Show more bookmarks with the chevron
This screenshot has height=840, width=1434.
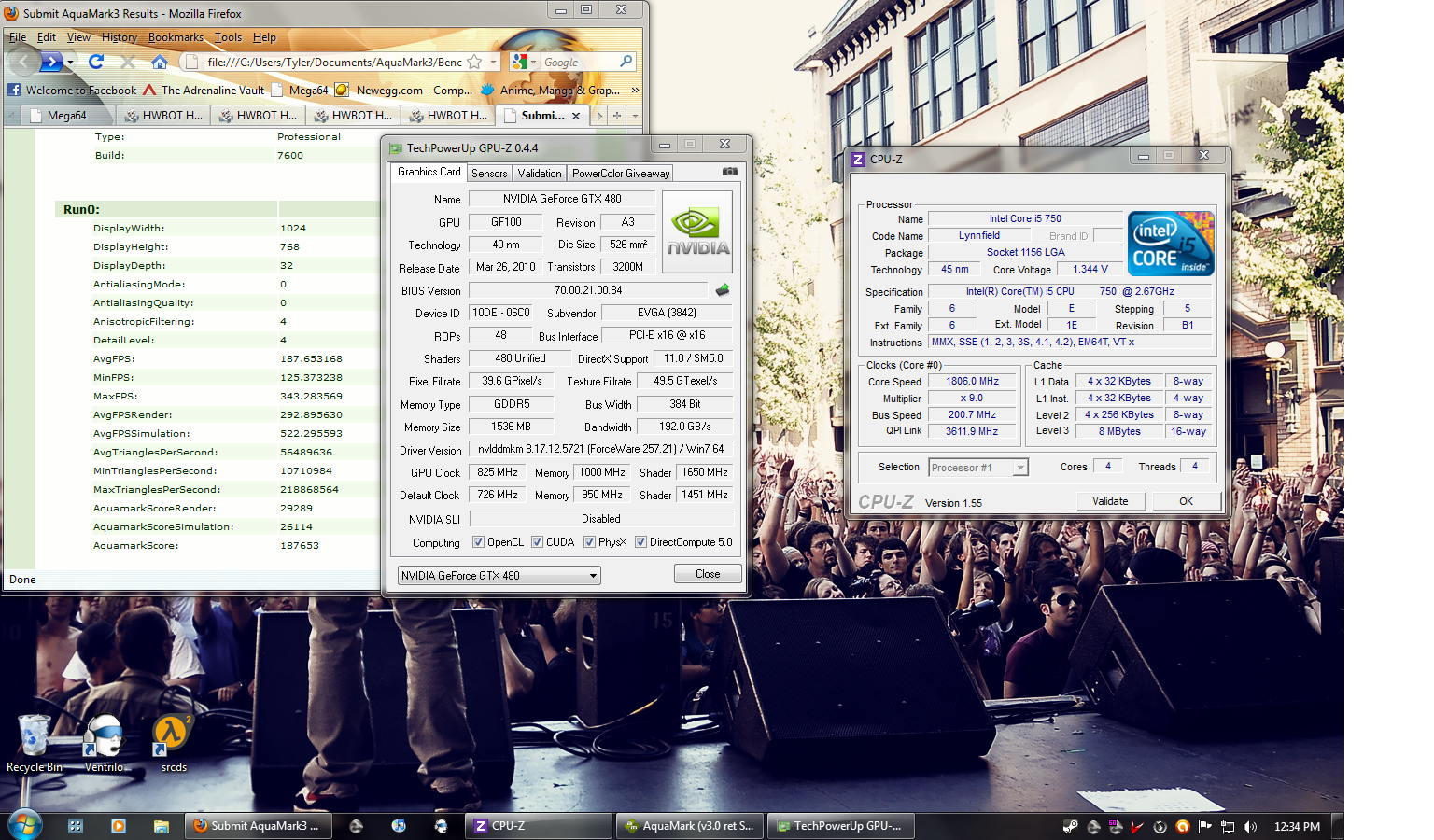[635, 91]
